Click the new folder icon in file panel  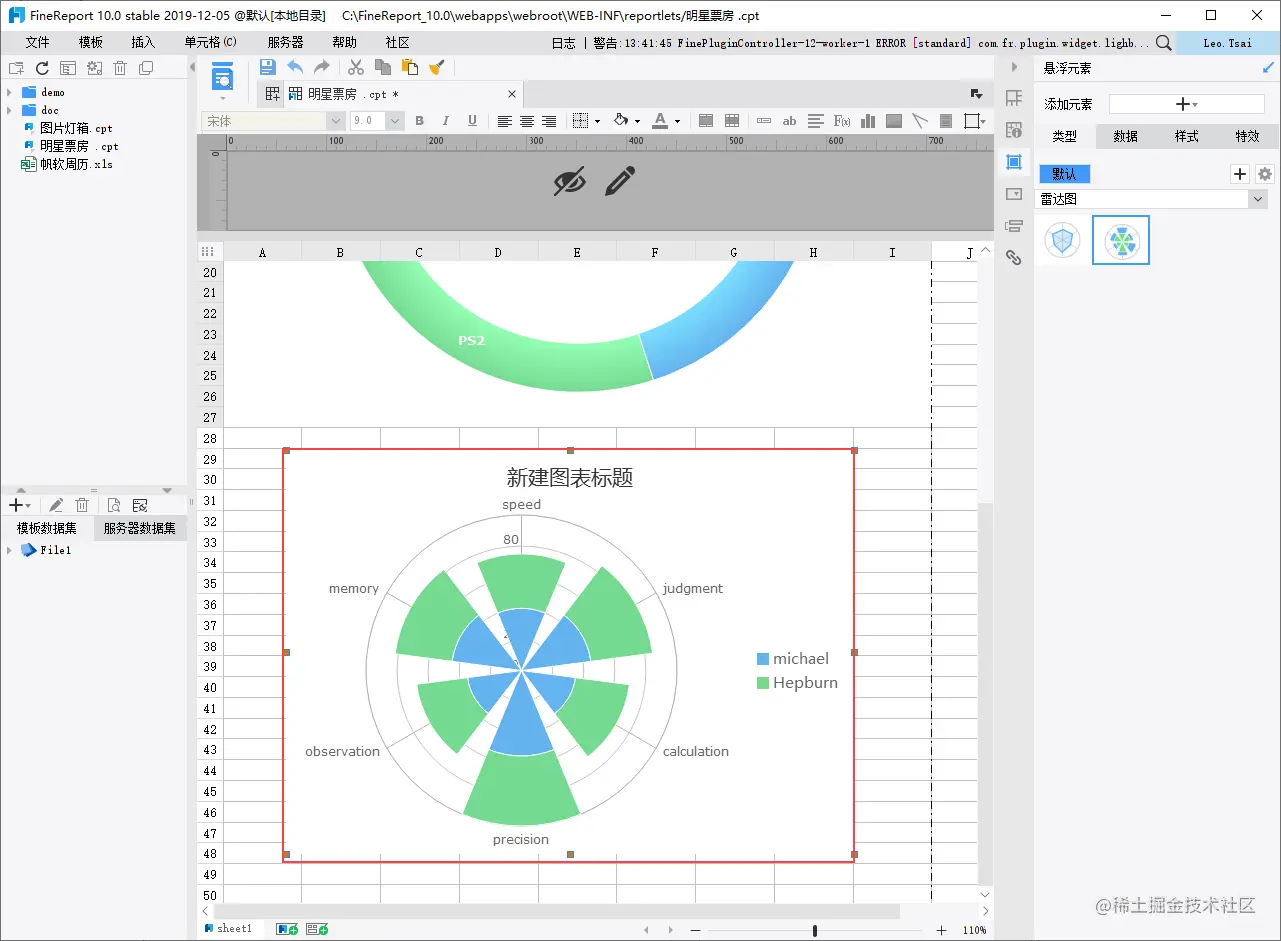[x=16, y=68]
